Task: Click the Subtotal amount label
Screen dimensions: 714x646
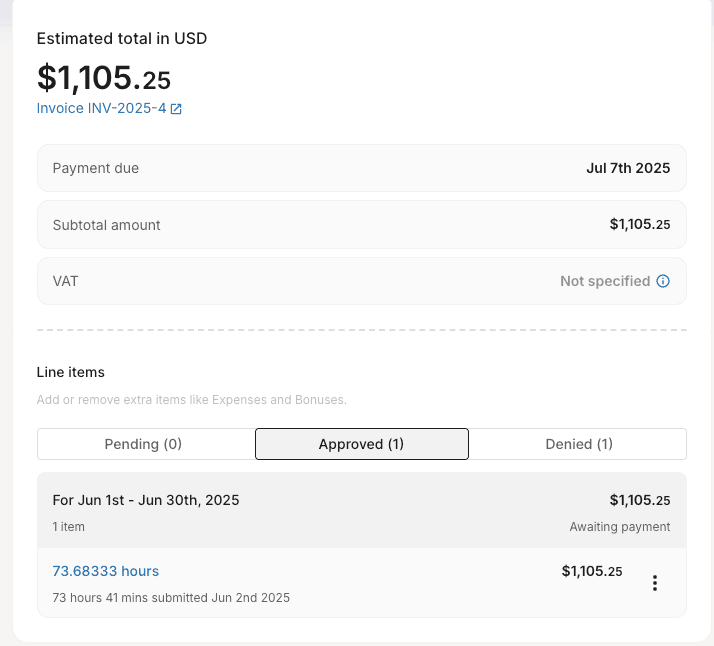Action: [107, 225]
